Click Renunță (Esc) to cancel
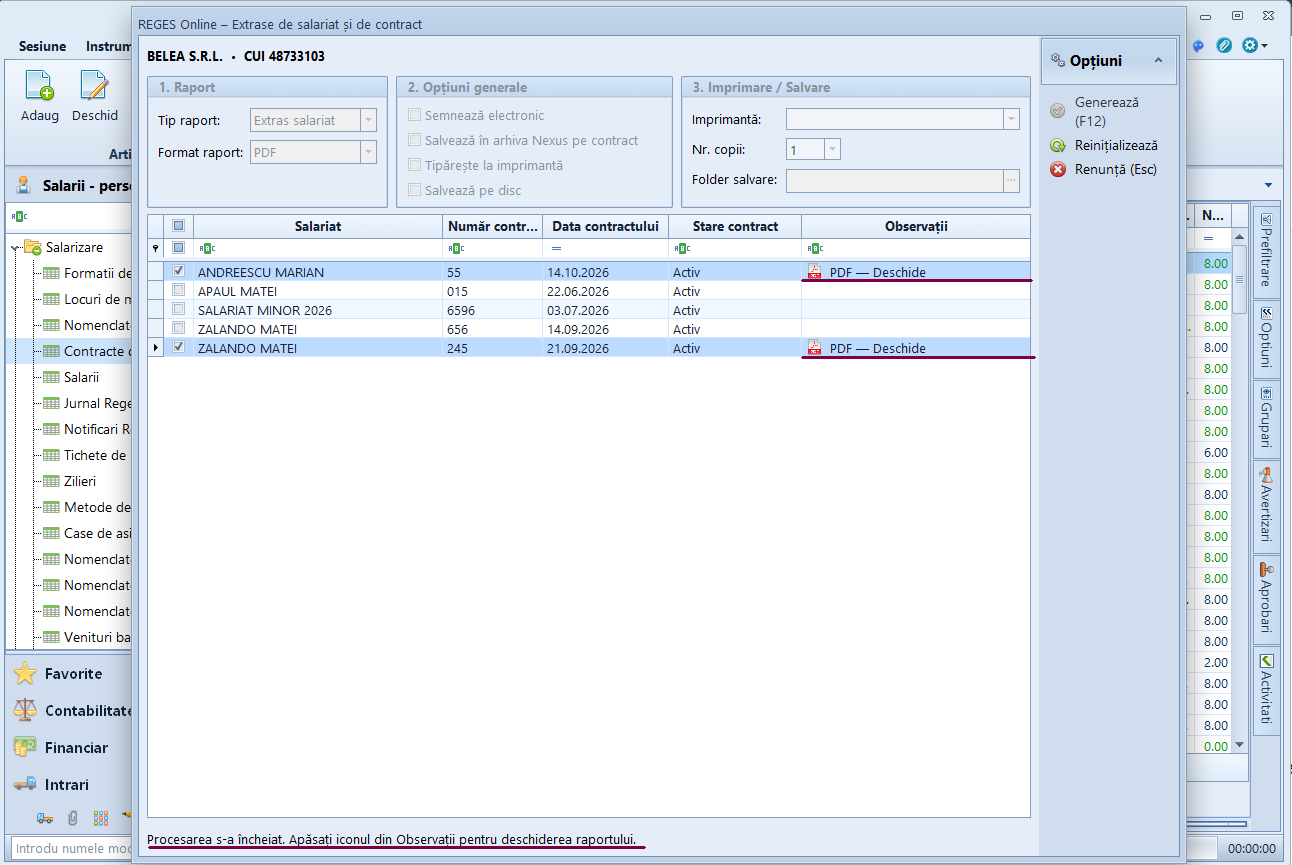 pos(1103,170)
